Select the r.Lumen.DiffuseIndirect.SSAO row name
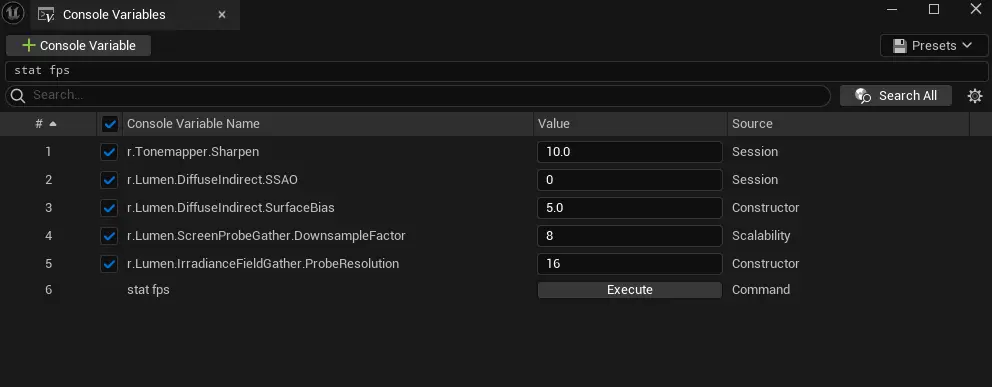The height and width of the screenshot is (387, 992). (212, 180)
